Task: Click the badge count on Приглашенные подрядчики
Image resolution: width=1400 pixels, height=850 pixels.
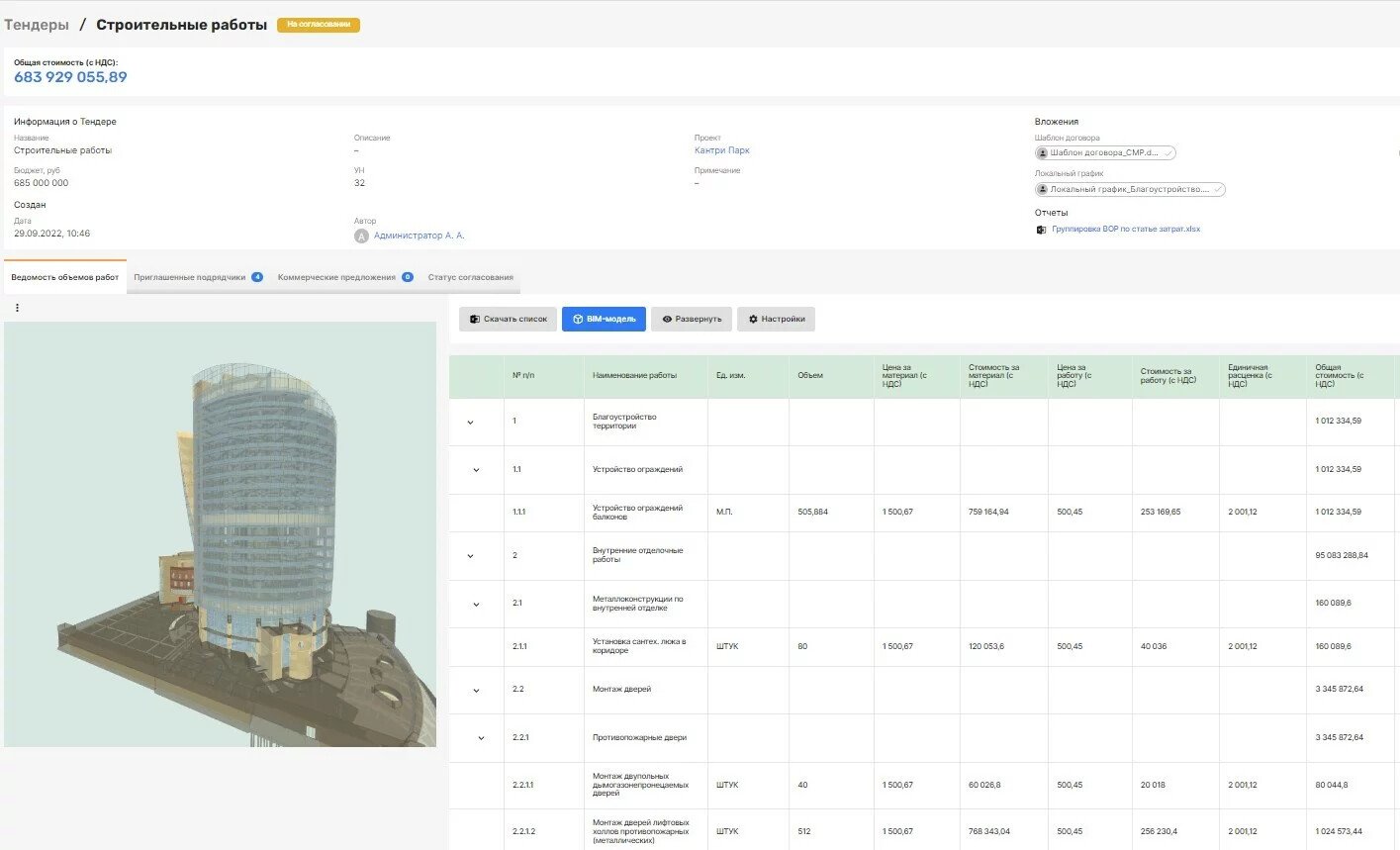Action: (x=257, y=277)
